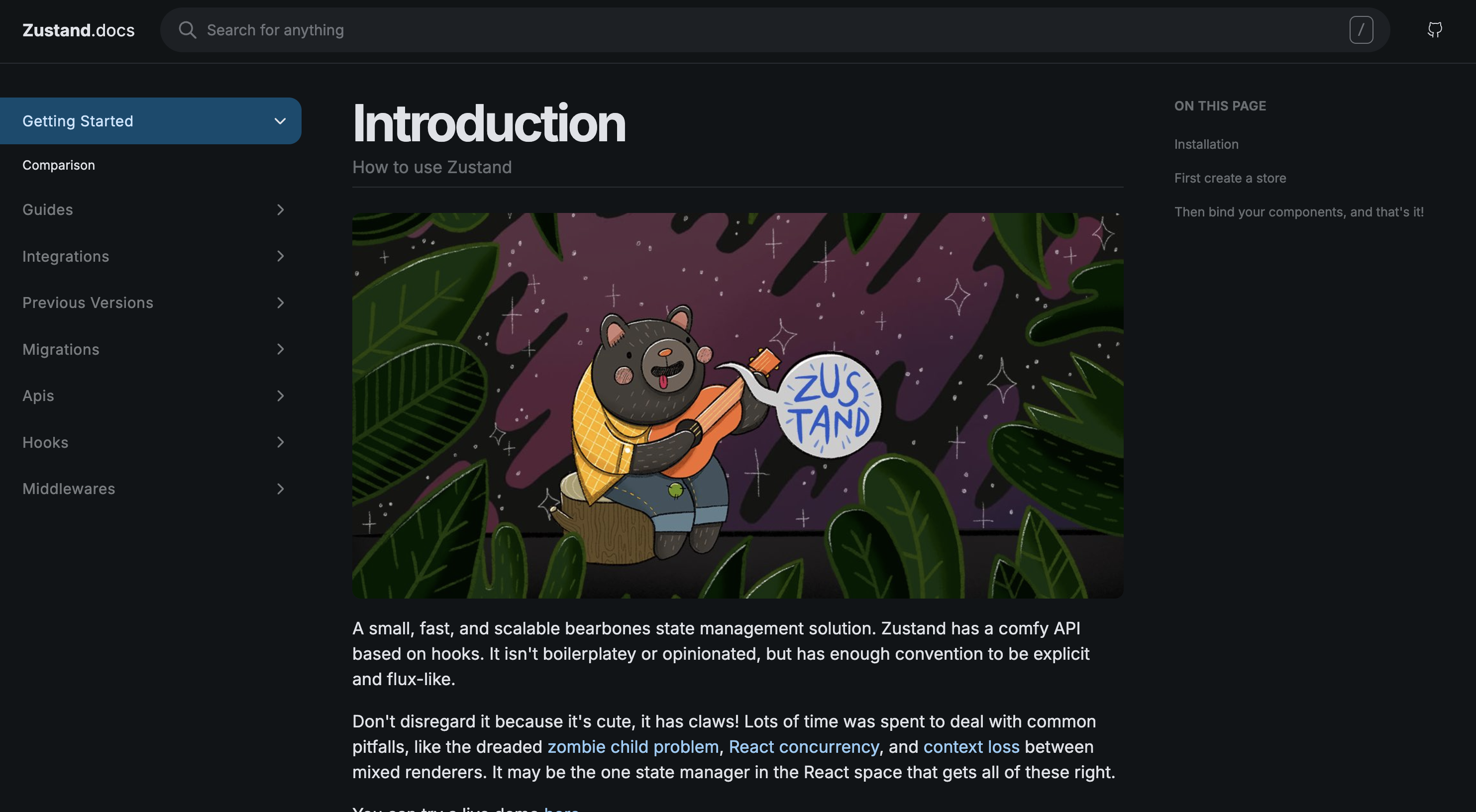
Task: Select the Hooks sidebar label
Action: pos(45,442)
